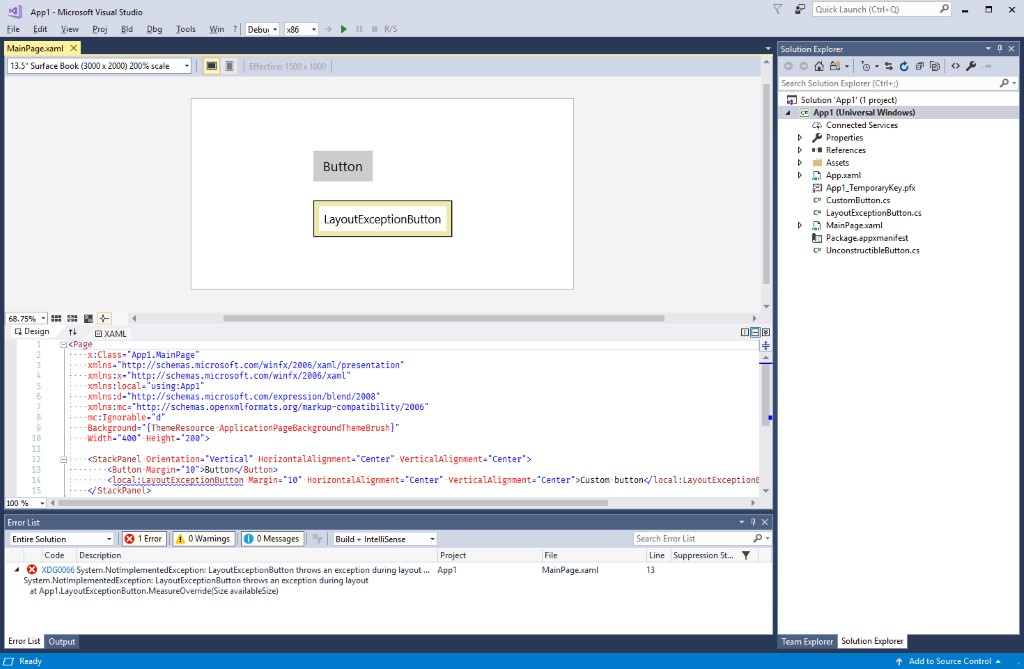Switch designer to portrait orientation
The width and height of the screenshot is (1024, 669).
tap(229, 66)
